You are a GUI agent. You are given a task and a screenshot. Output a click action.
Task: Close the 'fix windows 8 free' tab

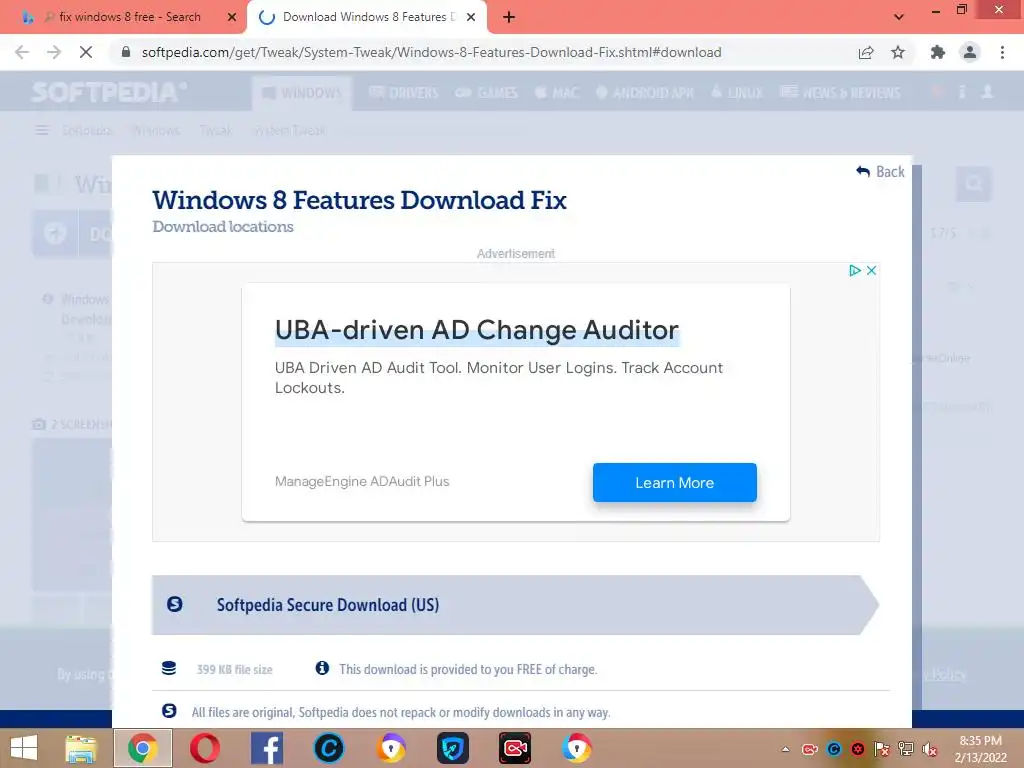232,17
